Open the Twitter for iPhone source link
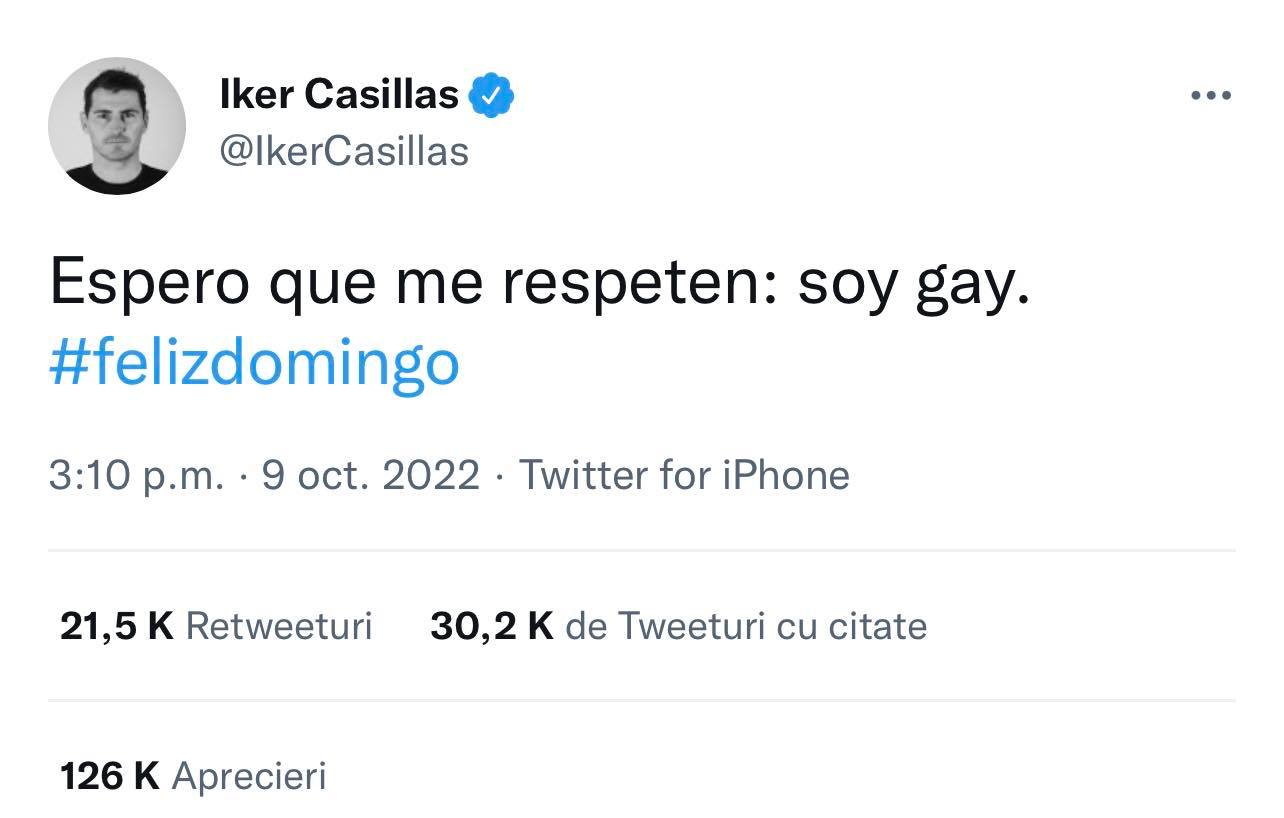The height and width of the screenshot is (818, 1284). pyautogui.click(x=684, y=474)
